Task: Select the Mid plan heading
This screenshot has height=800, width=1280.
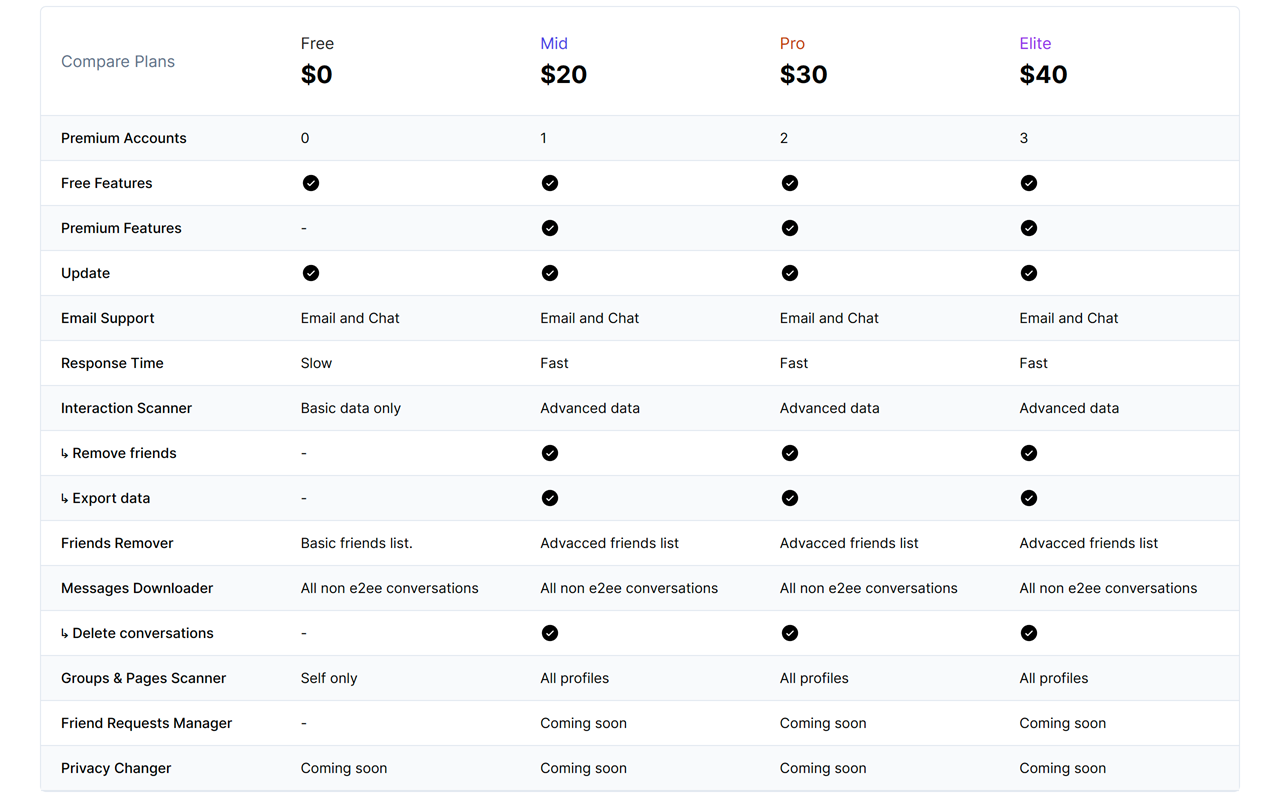Action: coord(554,43)
